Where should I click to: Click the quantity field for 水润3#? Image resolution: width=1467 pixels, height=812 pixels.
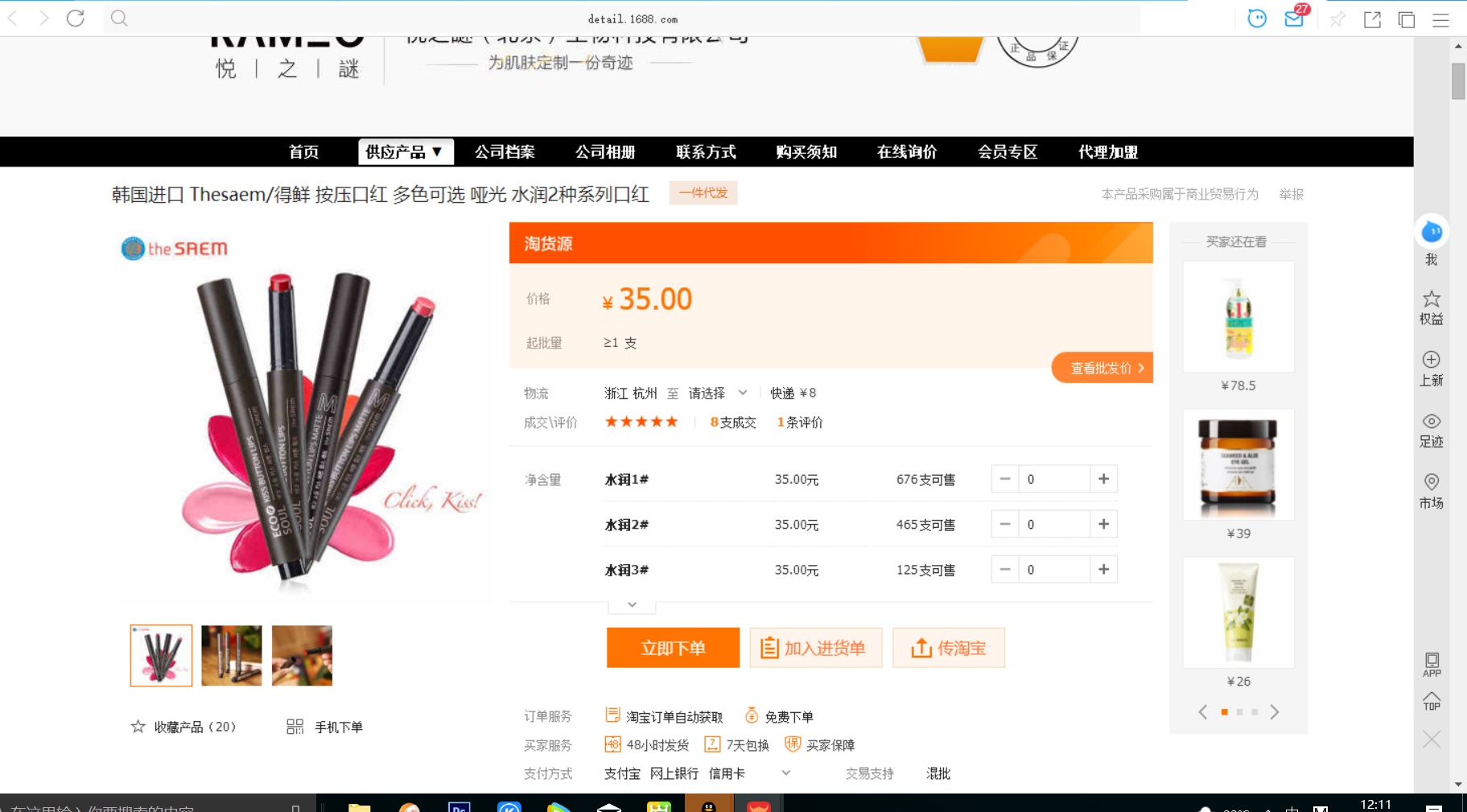1054,569
